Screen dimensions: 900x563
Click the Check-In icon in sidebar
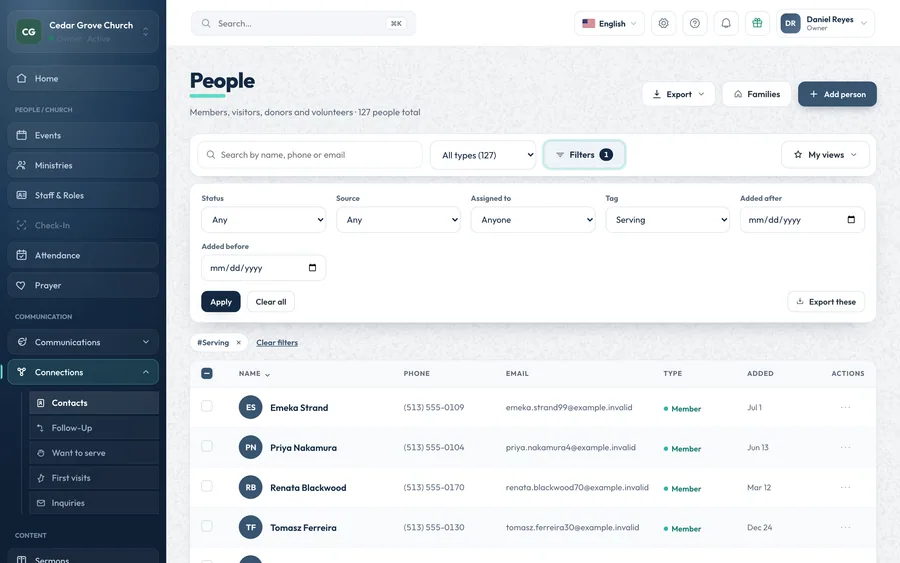(22, 225)
